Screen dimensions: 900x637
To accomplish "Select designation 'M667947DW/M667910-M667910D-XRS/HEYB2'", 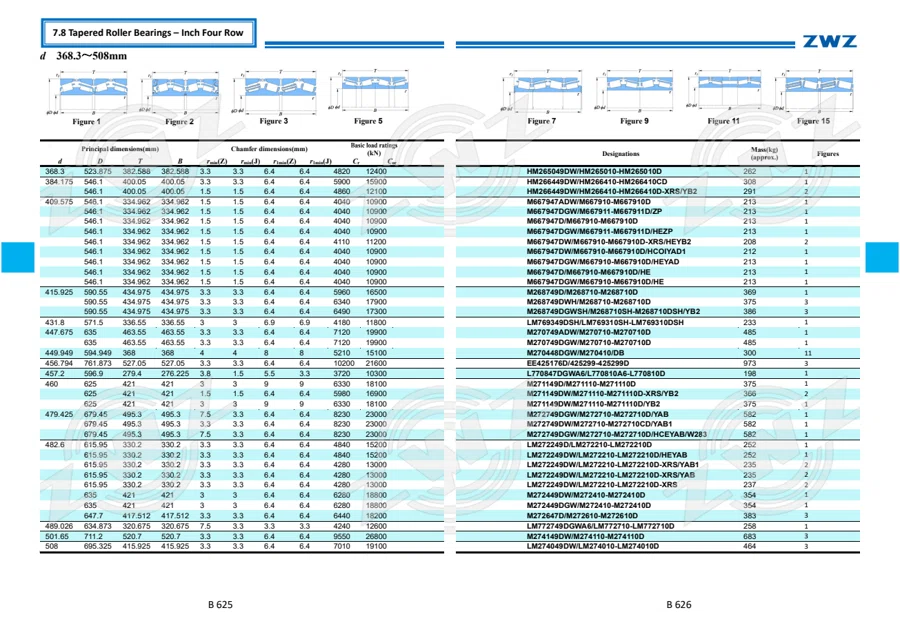I will coord(608,242).
